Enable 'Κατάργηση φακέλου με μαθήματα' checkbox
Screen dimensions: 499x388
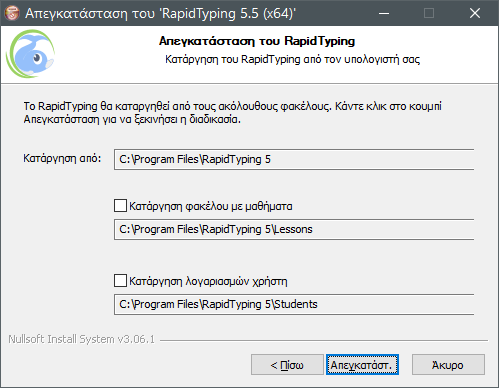120,206
